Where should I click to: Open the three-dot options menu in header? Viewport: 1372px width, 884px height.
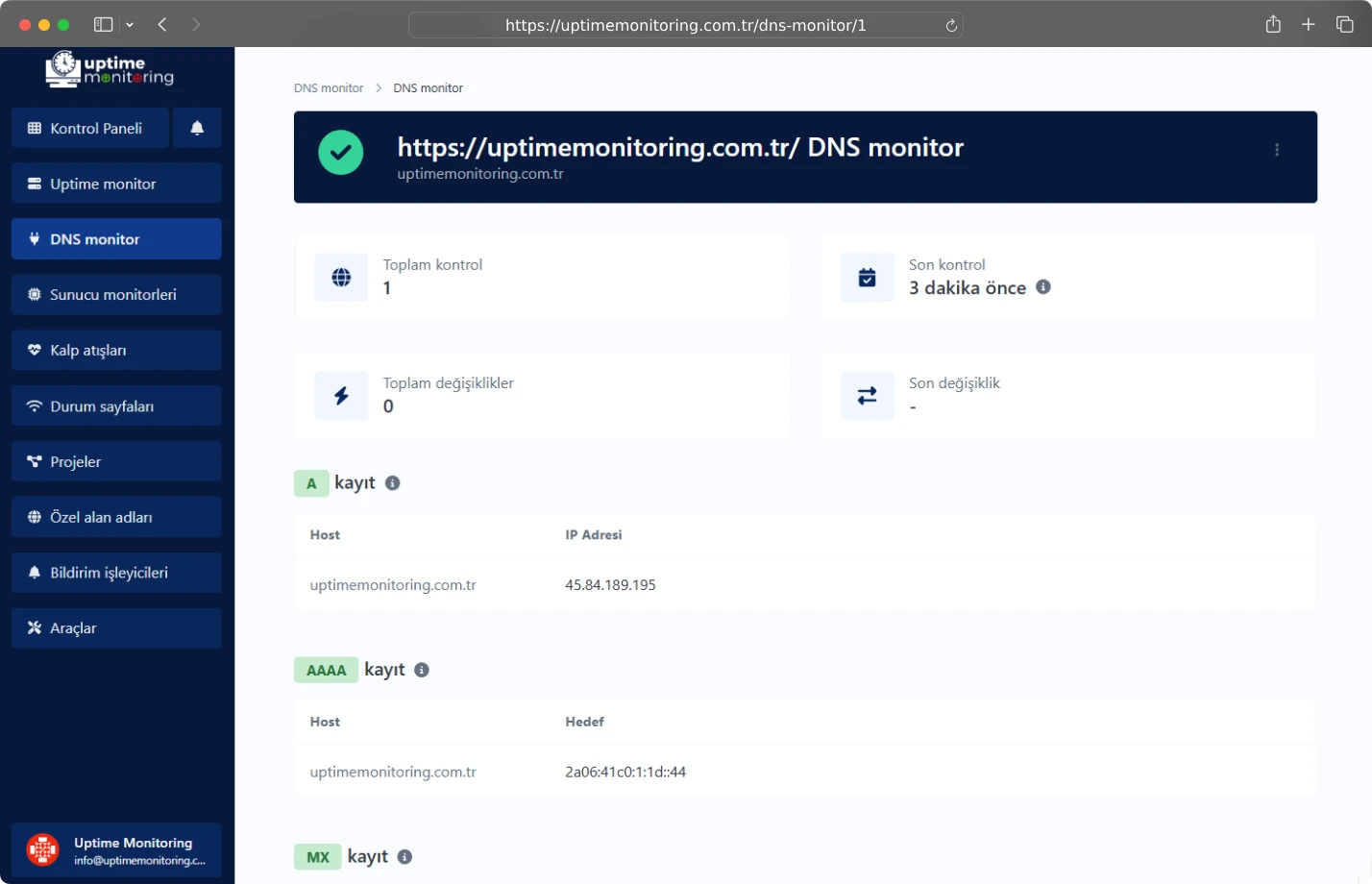(1276, 150)
